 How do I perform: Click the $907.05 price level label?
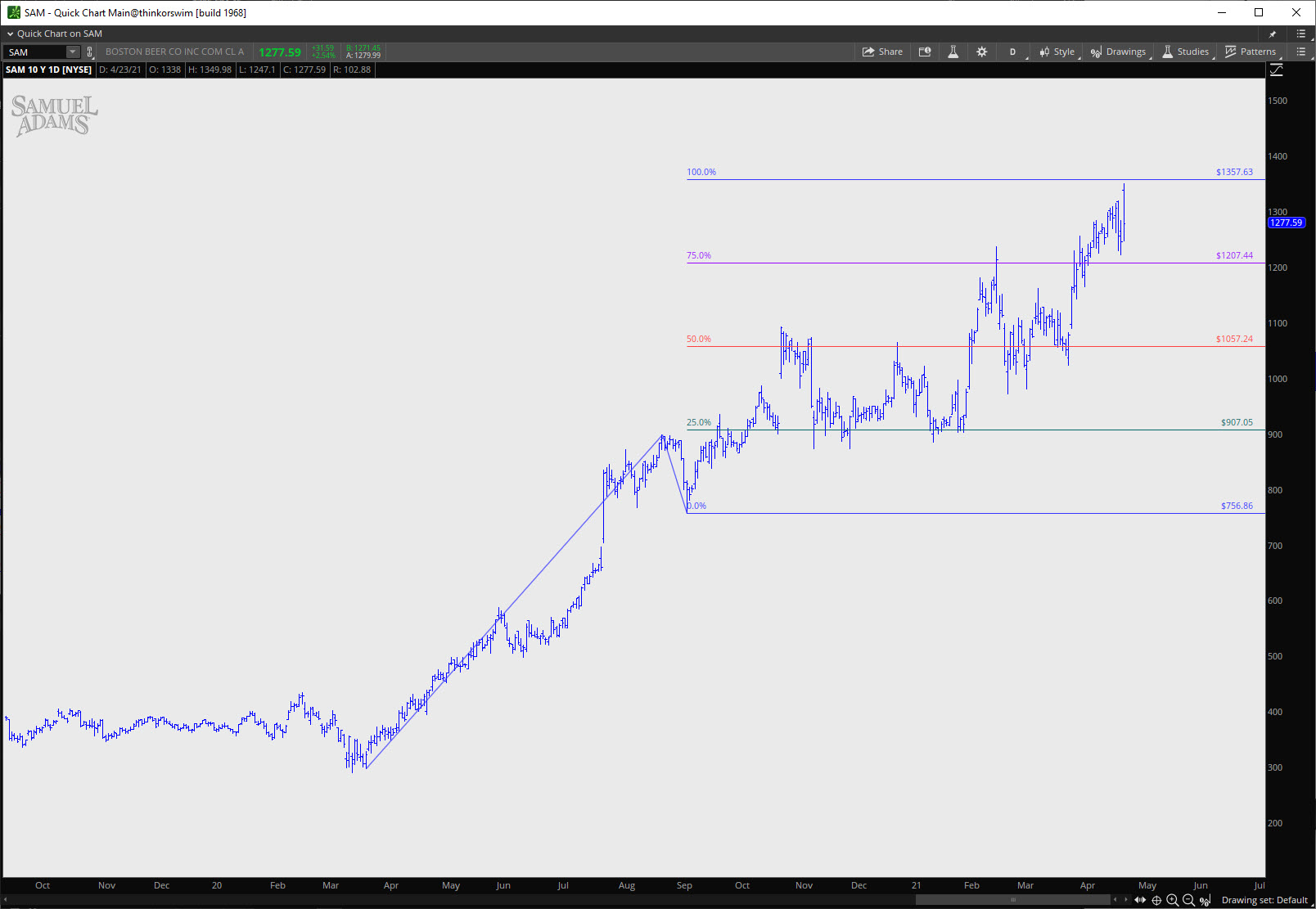1237,422
